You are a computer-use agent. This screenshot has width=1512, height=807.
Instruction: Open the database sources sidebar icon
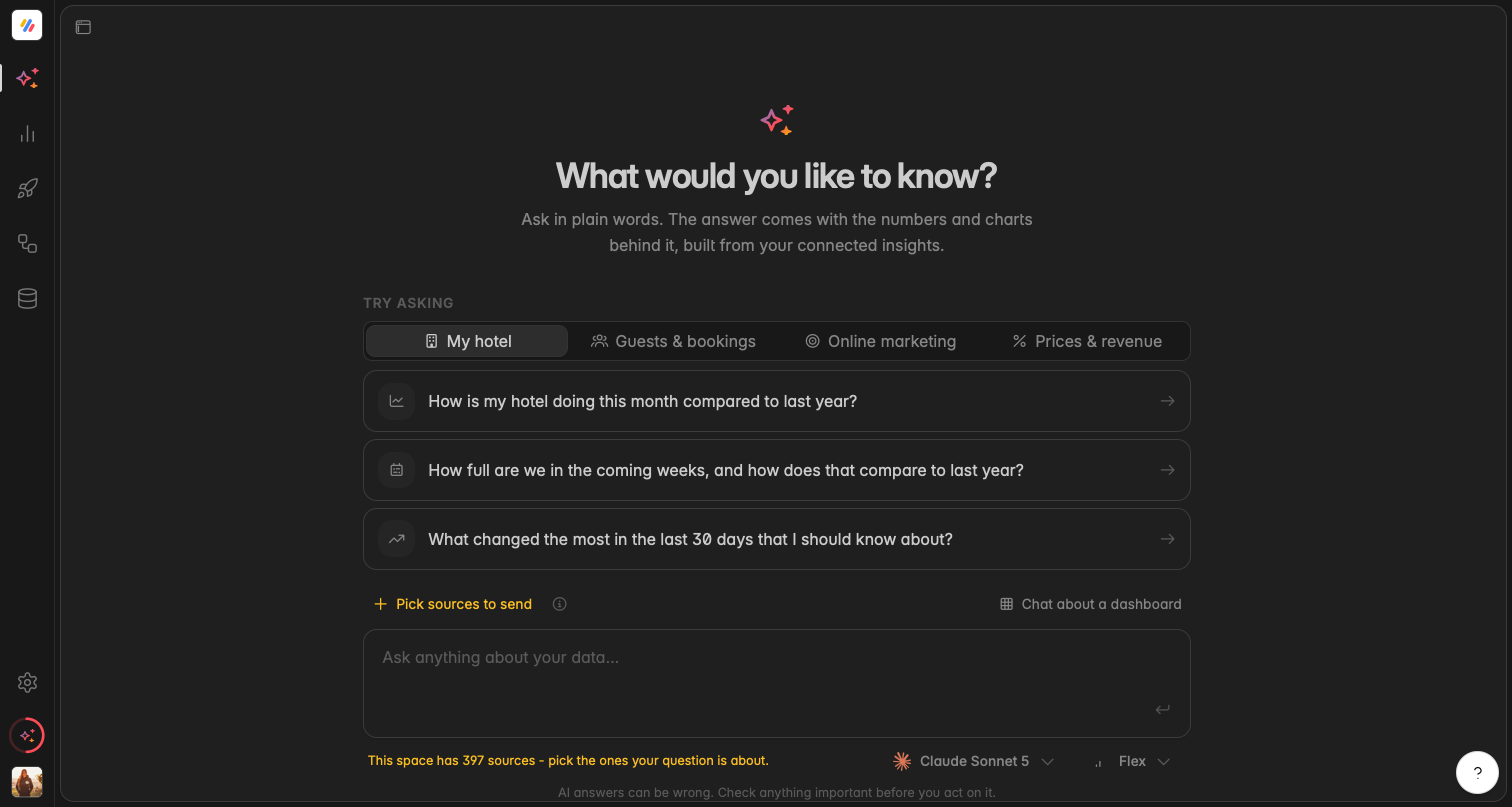pyautogui.click(x=27, y=298)
